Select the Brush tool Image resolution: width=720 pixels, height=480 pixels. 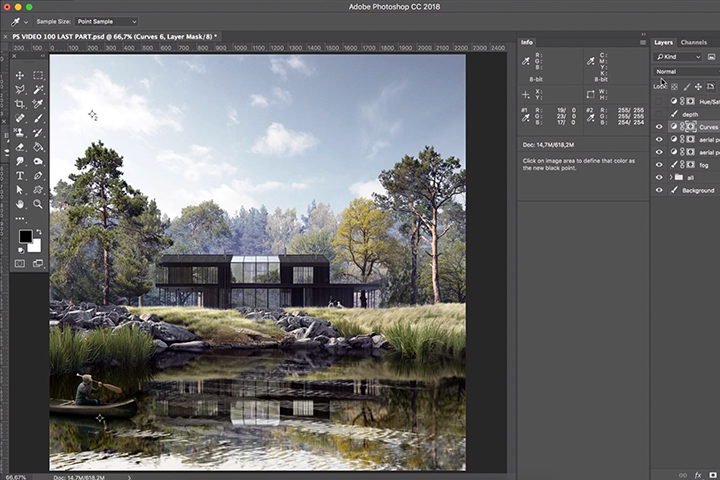pyautogui.click(x=38, y=118)
